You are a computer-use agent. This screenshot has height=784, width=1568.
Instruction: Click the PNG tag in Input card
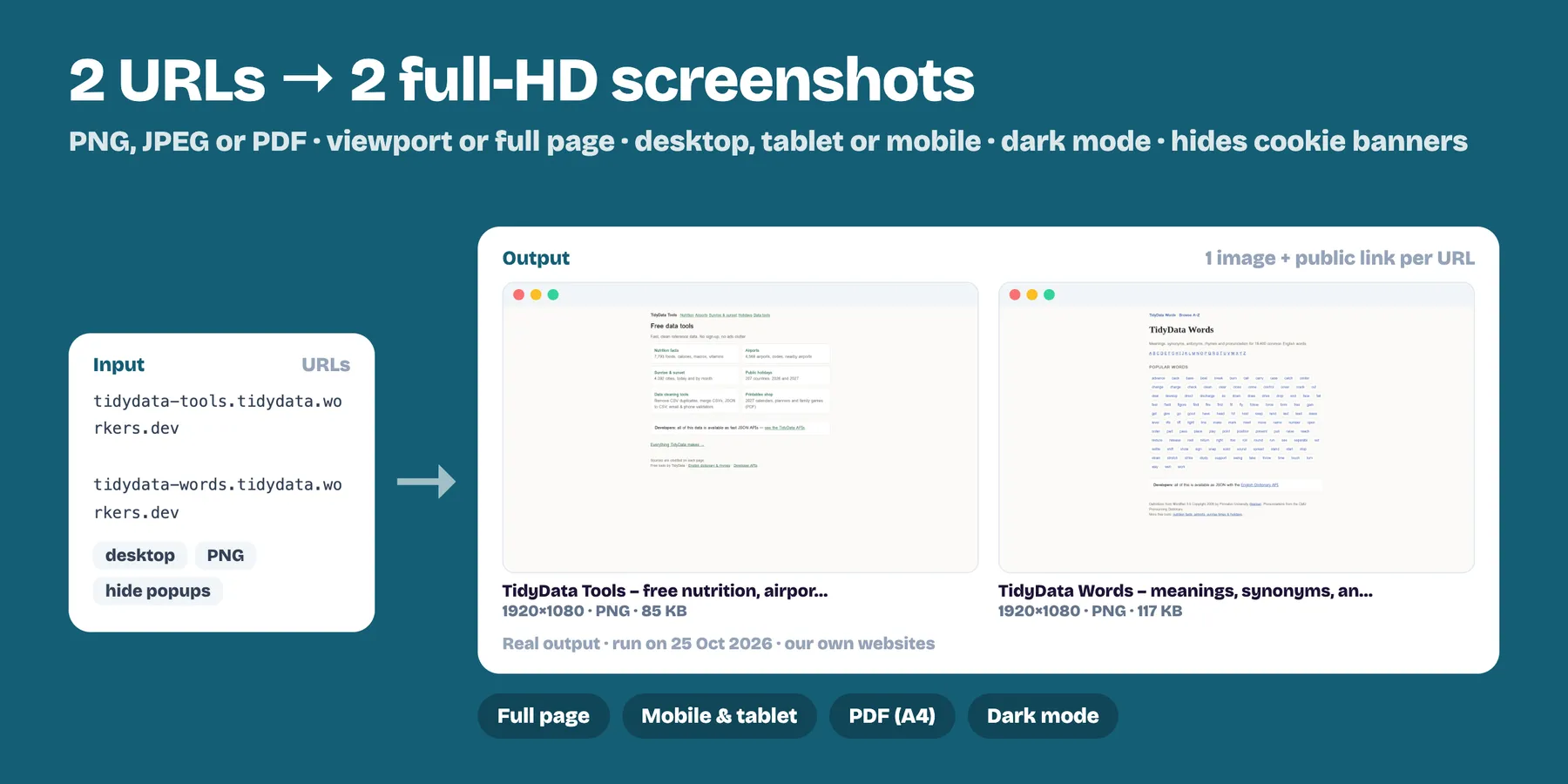226,556
